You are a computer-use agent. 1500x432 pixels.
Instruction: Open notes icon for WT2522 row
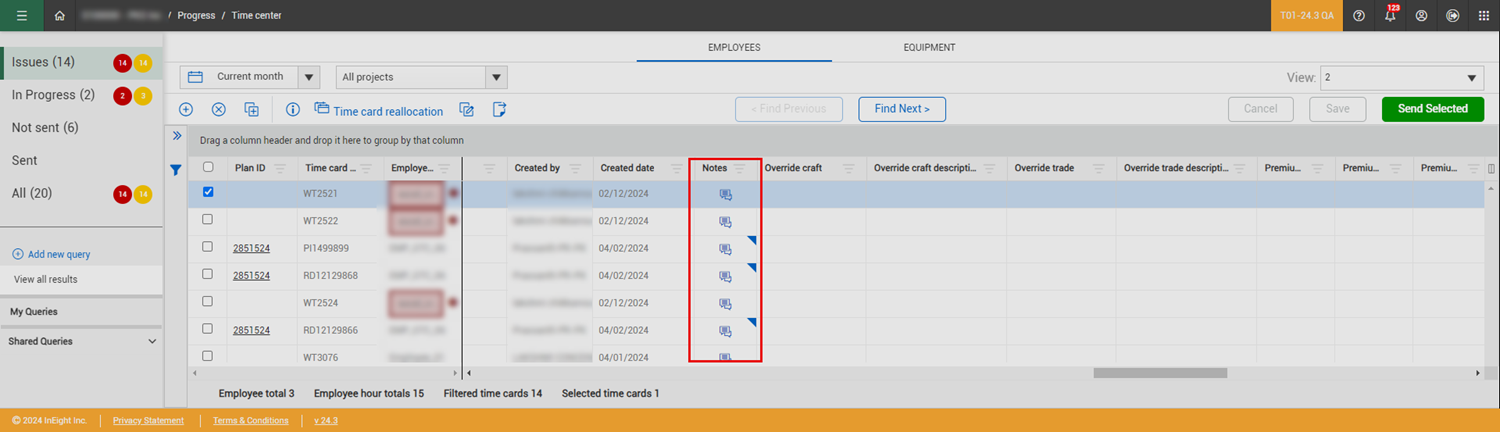click(x=726, y=223)
